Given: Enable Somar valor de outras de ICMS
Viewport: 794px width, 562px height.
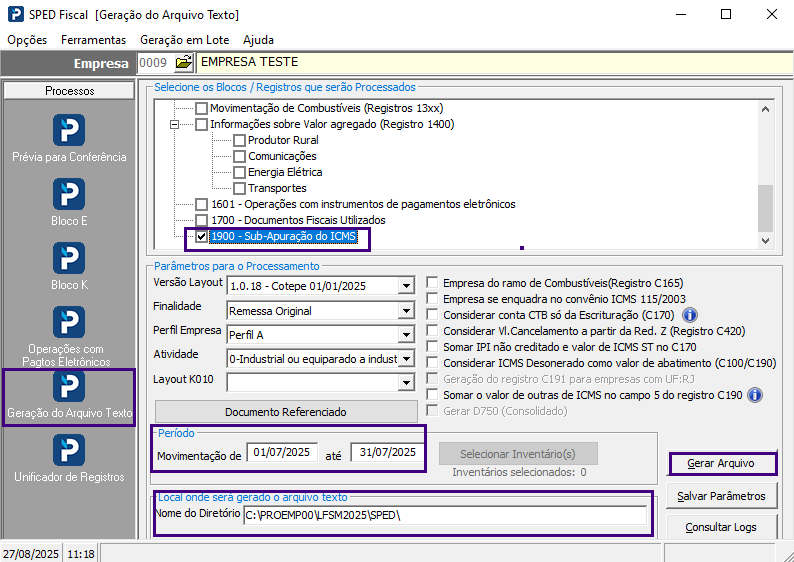Looking at the screenshot, I should (x=432, y=395).
